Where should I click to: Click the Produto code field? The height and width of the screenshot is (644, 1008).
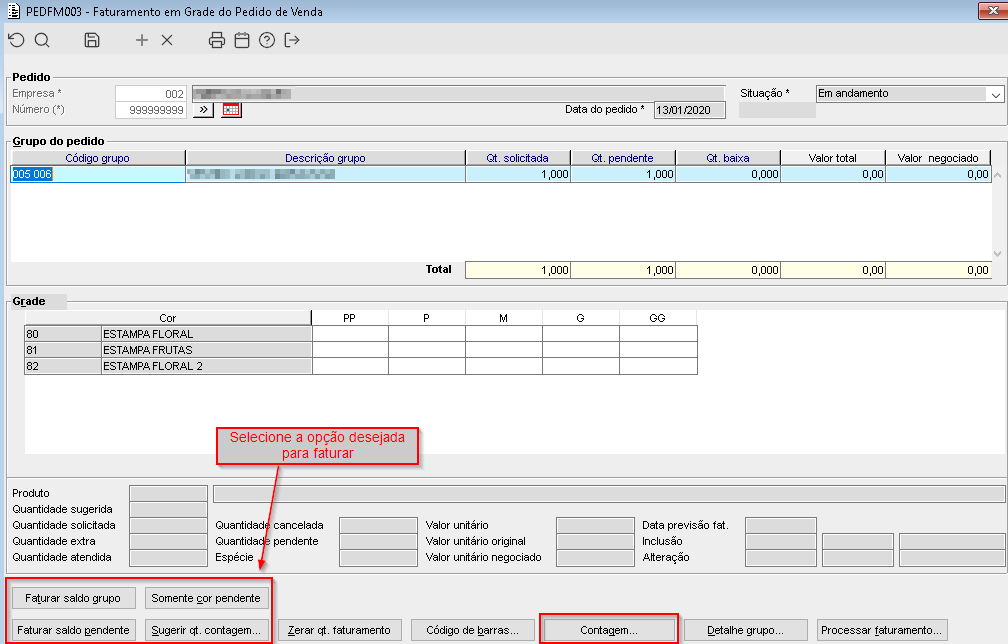point(168,494)
